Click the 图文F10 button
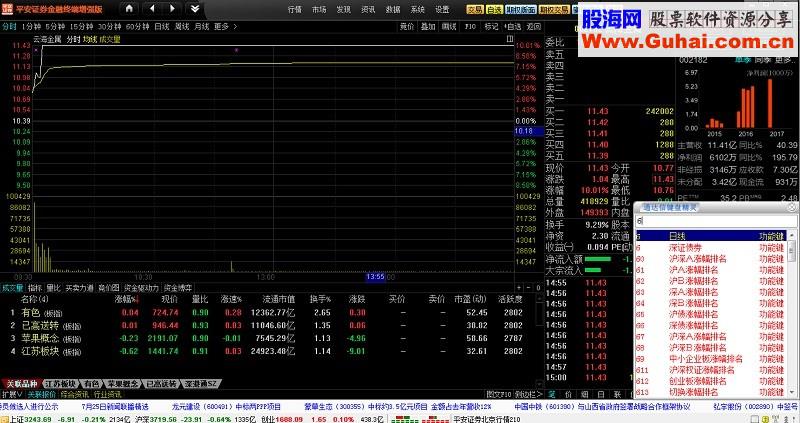800x423 pixels. (498, 394)
